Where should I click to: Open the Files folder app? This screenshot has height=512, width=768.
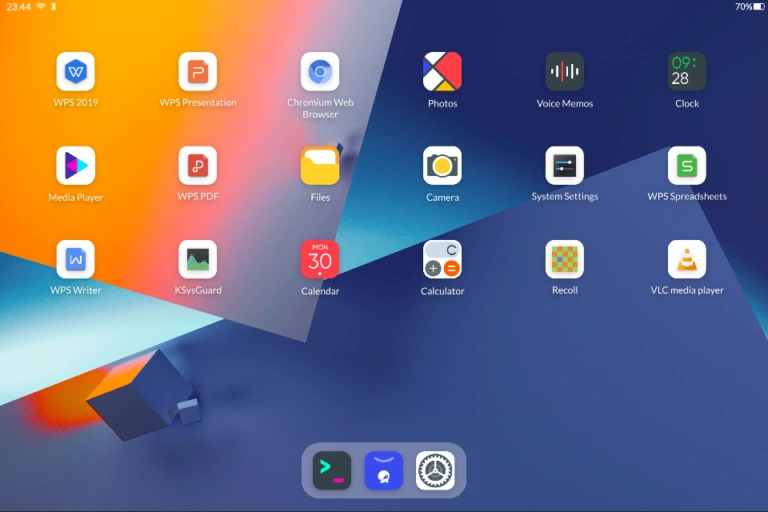pos(320,166)
